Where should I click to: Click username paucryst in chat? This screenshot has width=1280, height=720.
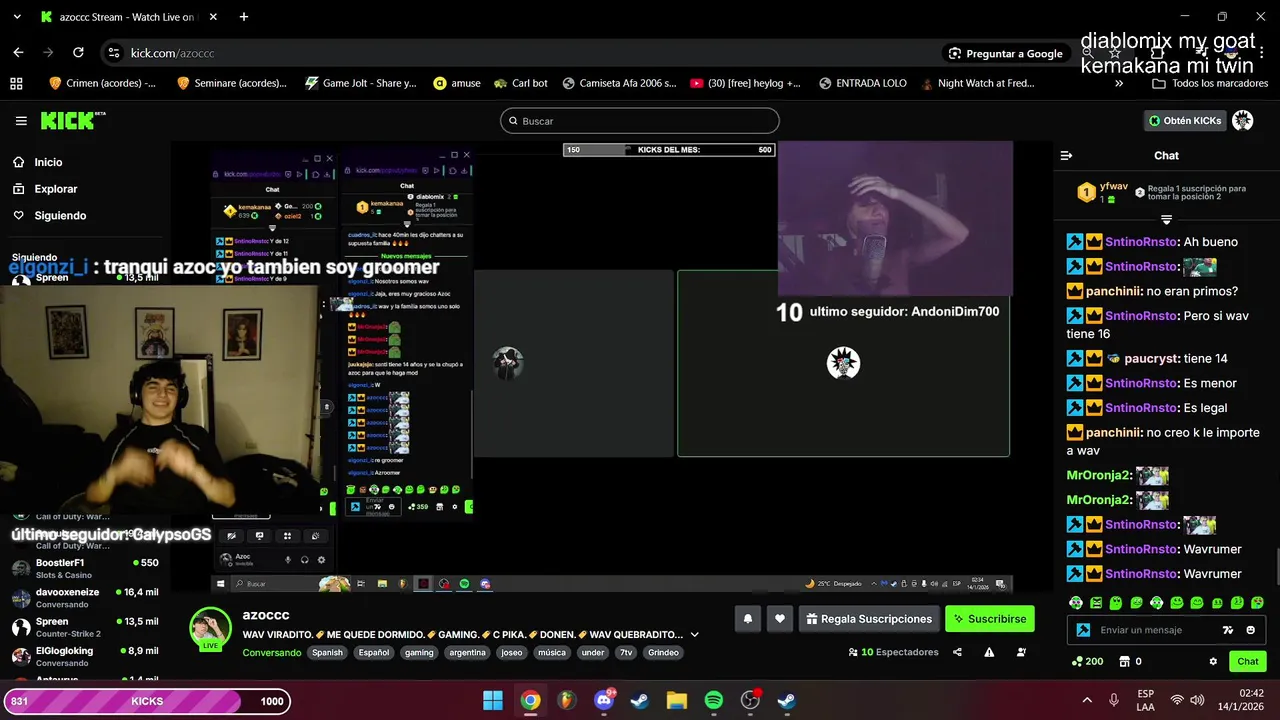[1152, 358]
